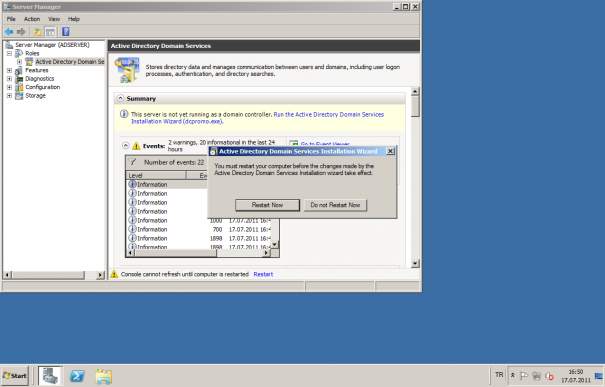605x387 pixels.
Task: Click the Do not Restart Now button
Action: coord(335,205)
